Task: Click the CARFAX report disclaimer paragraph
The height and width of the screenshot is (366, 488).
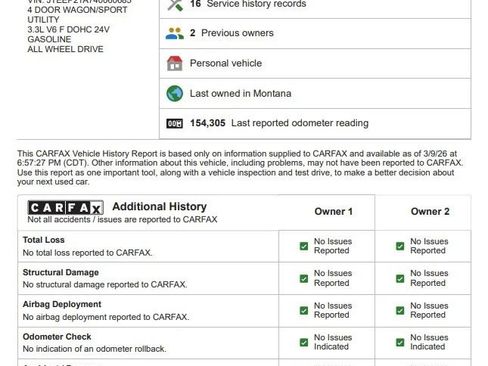Action: pyautogui.click(x=240, y=168)
